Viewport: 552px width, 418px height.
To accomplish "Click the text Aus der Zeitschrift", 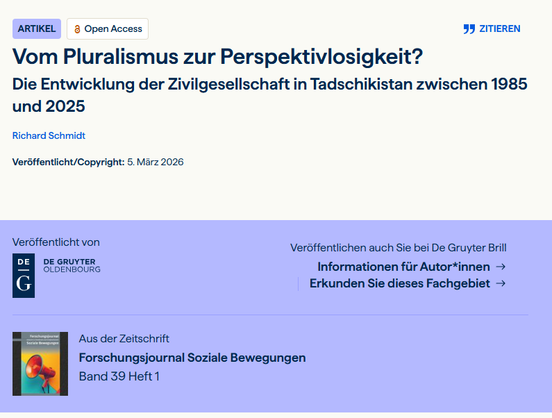I will pyautogui.click(x=124, y=339).
